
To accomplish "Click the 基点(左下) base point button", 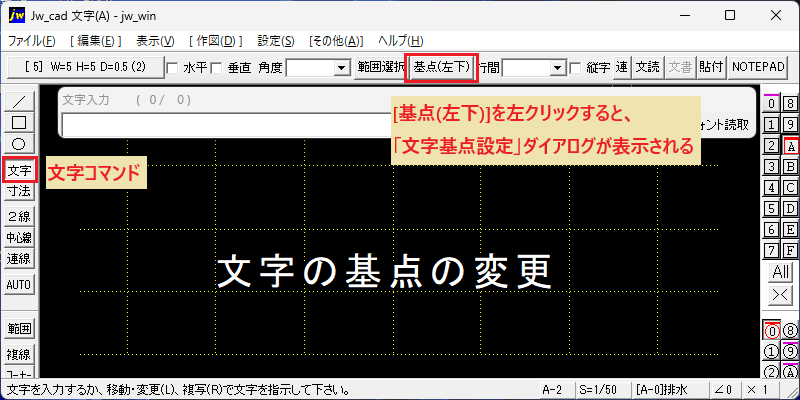I will click(x=442, y=67).
